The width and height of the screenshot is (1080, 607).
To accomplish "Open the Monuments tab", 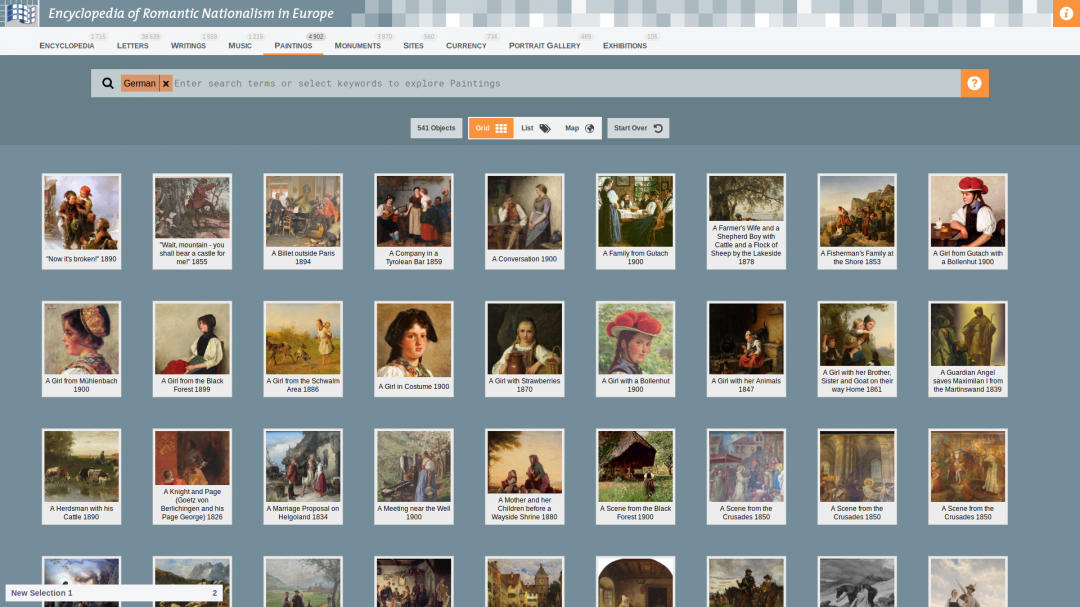I will pyautogui.click(x=357, y=45).
